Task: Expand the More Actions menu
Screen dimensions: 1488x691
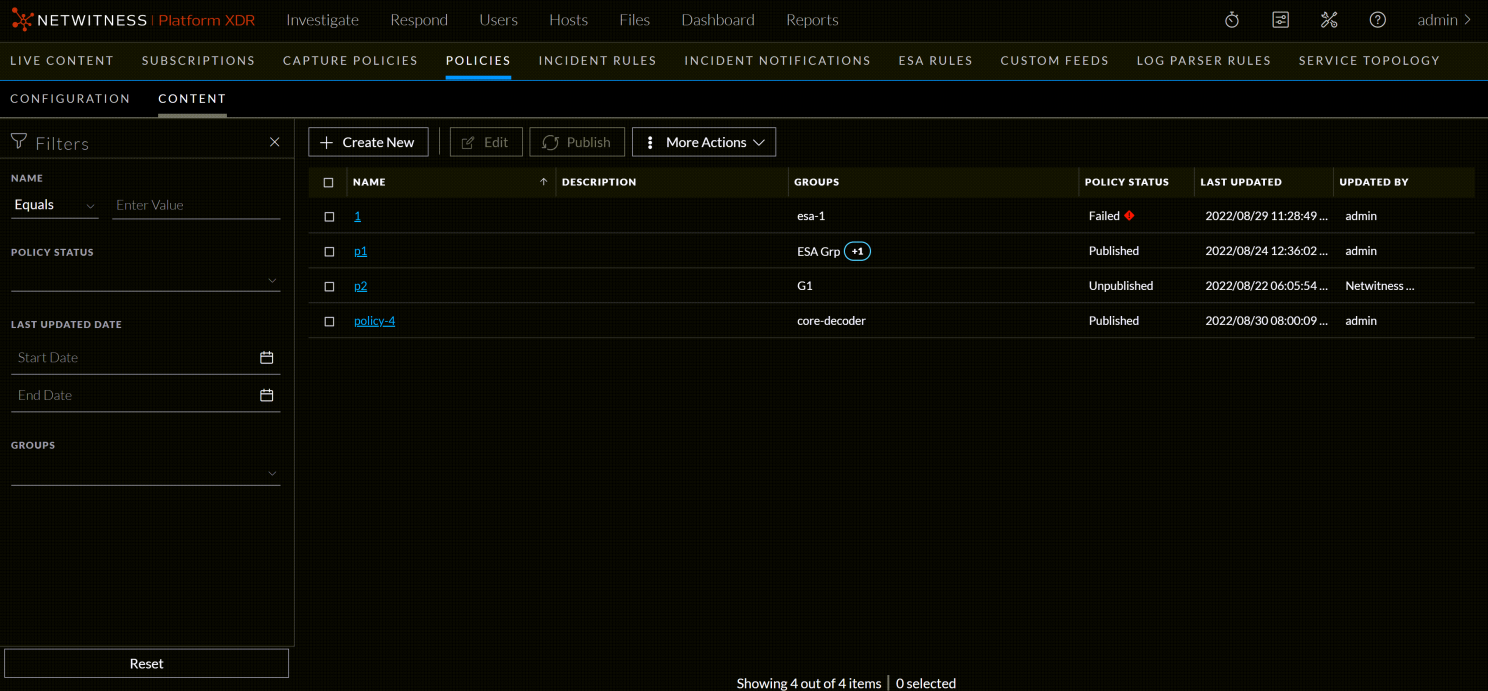Action: [703, 141]
